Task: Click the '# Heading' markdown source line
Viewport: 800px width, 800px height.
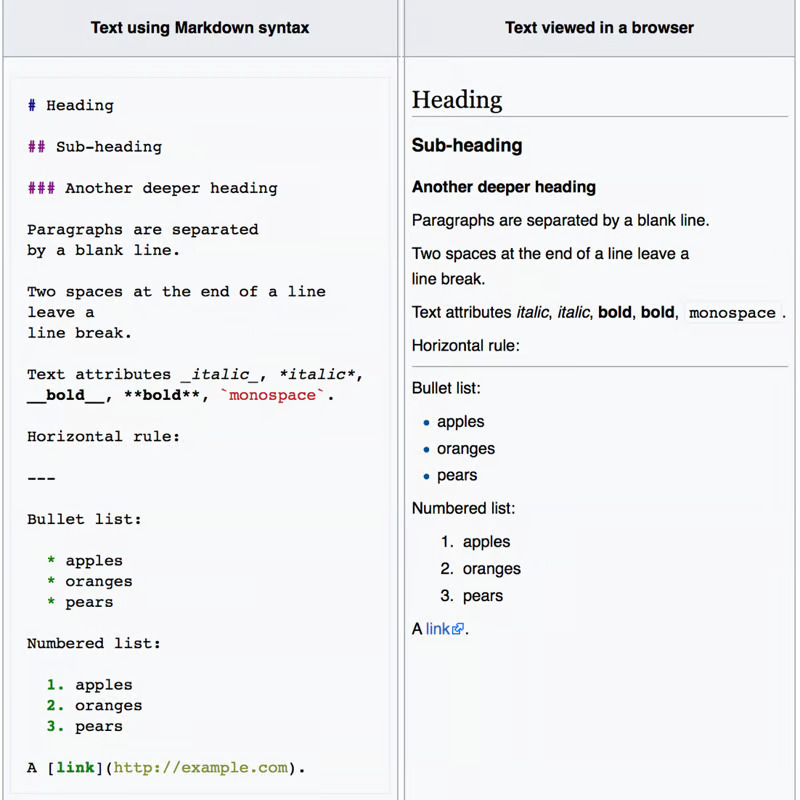Action: point(70,106)
